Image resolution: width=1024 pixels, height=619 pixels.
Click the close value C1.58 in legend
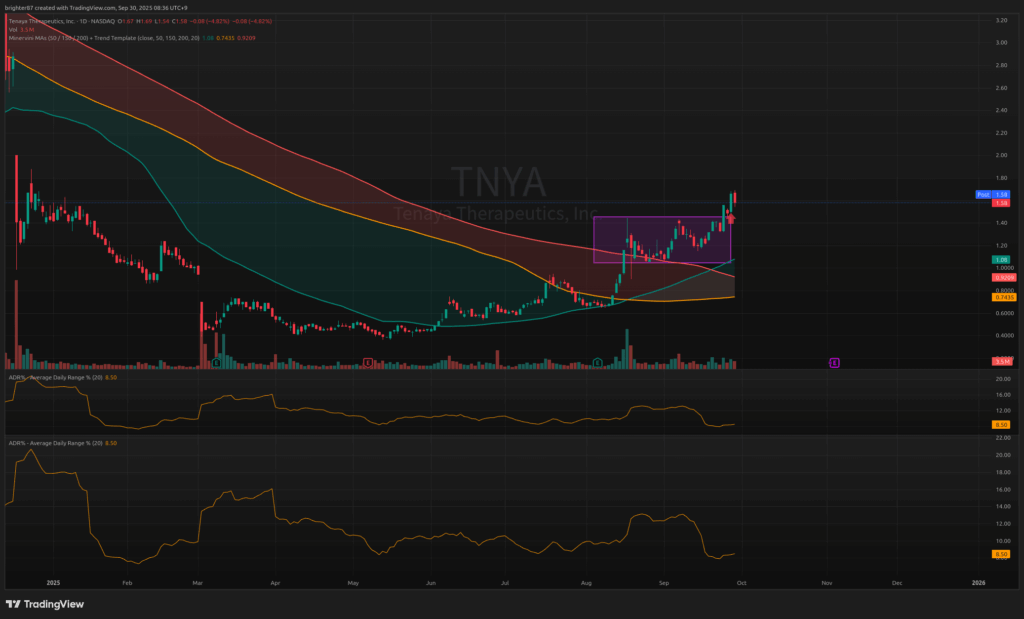tap(180, 22)
